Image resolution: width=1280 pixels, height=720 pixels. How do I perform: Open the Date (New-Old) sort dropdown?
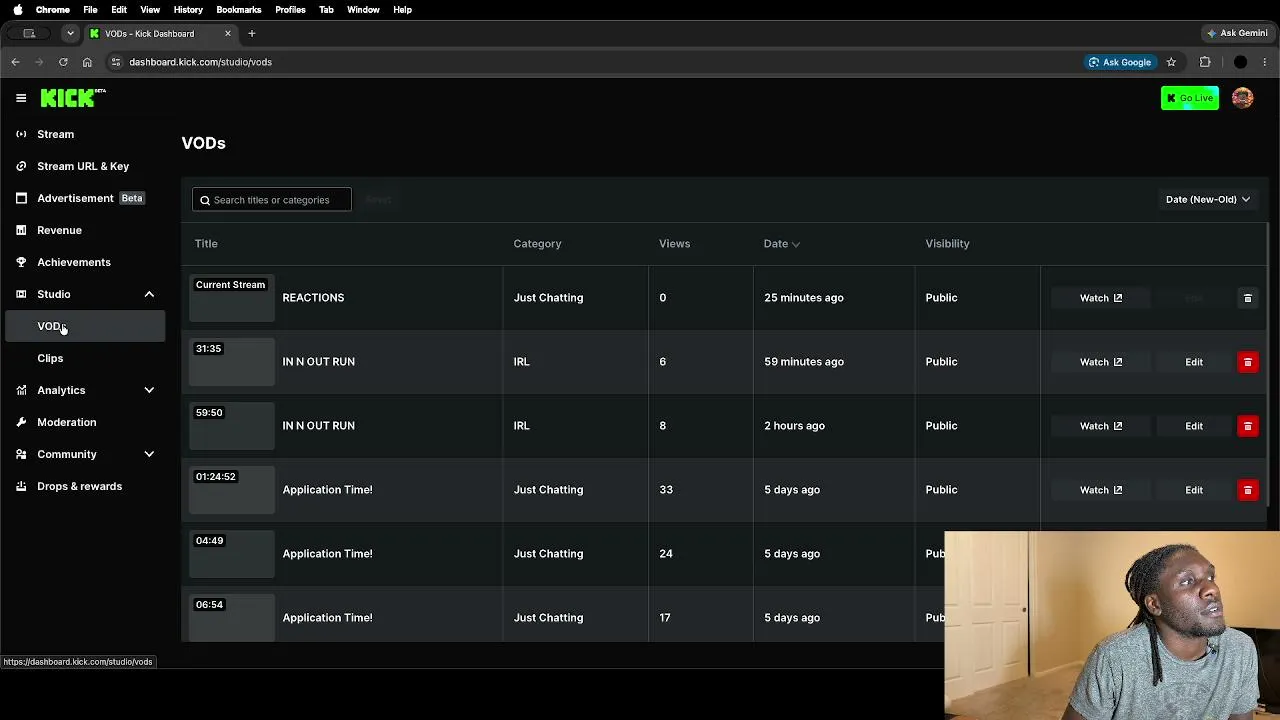click(x=1208, y=199)
